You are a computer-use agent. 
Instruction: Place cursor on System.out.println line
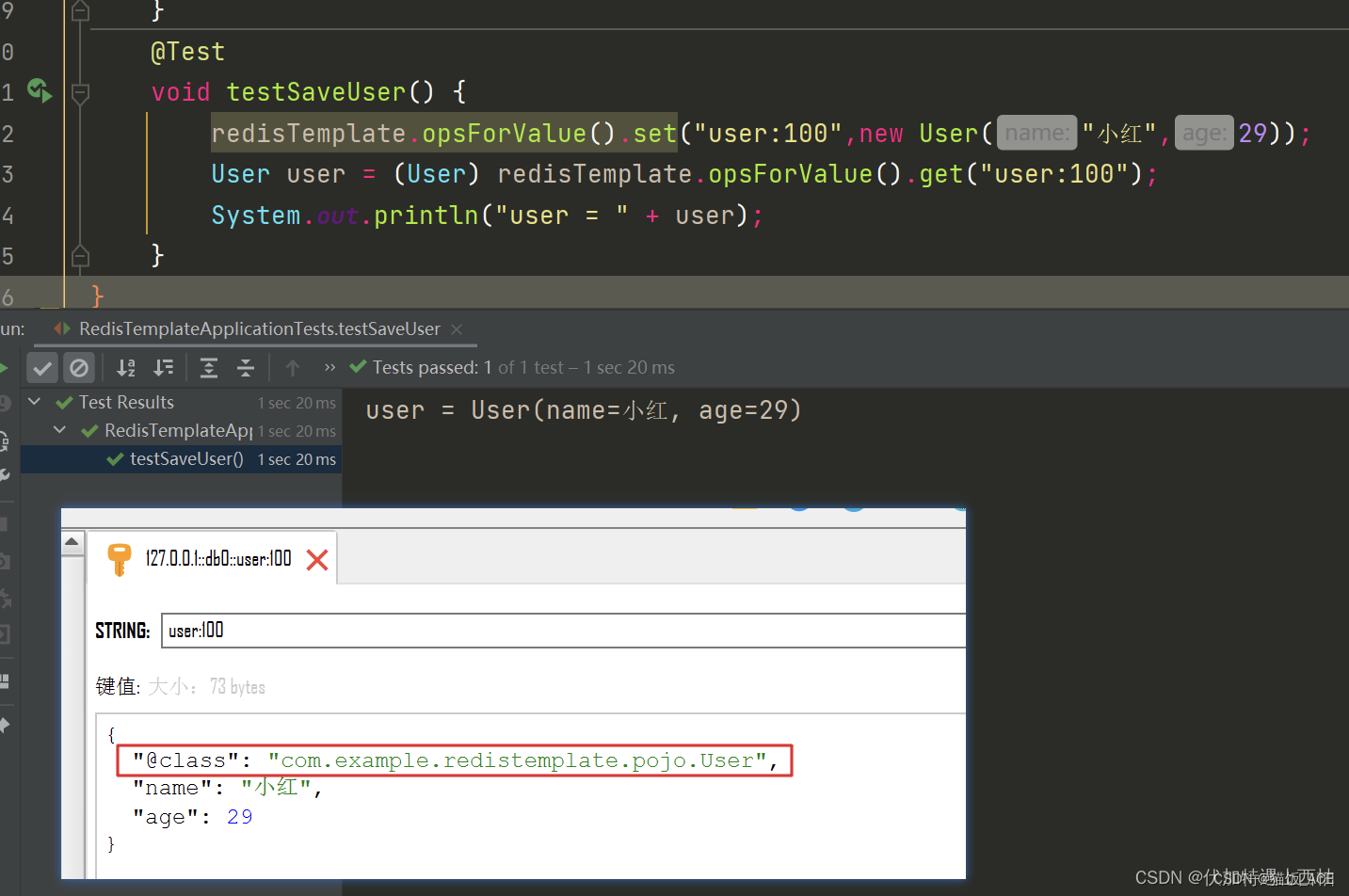click(x=488, y=216)
